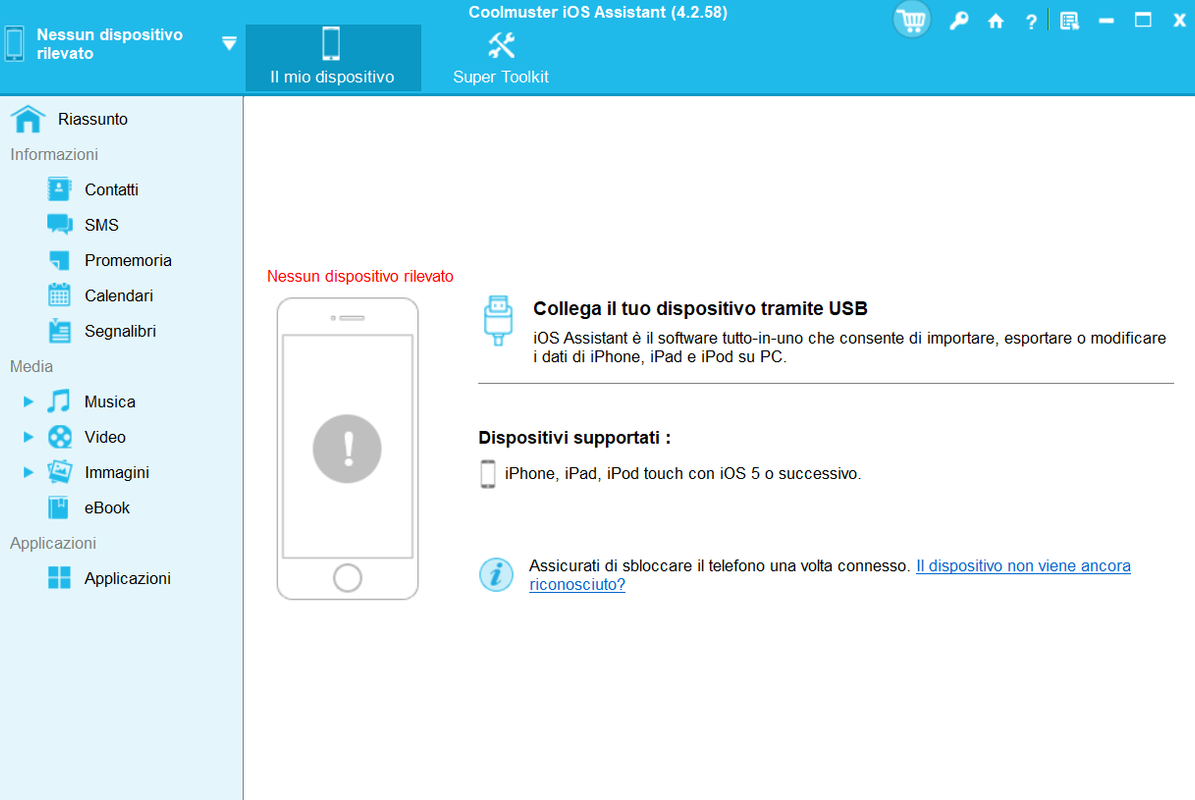Viewport: 1195px width, 800px height.
Task: Click the warning exclamation circle on phone
Action: point(347,449)
